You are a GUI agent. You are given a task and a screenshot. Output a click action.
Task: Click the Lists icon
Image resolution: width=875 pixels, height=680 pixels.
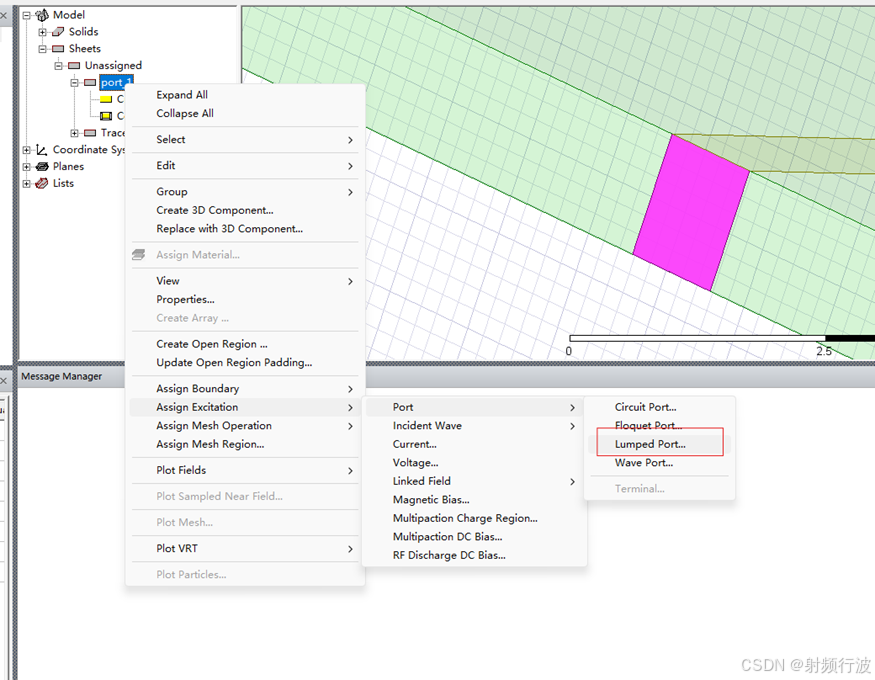(x=42, y=183)
